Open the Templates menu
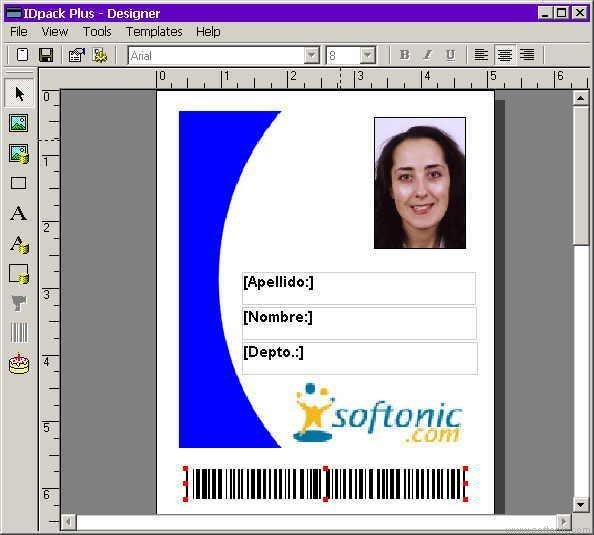This screenshot has width=594, height=535. pyautogui.click(x=154, y=31)
